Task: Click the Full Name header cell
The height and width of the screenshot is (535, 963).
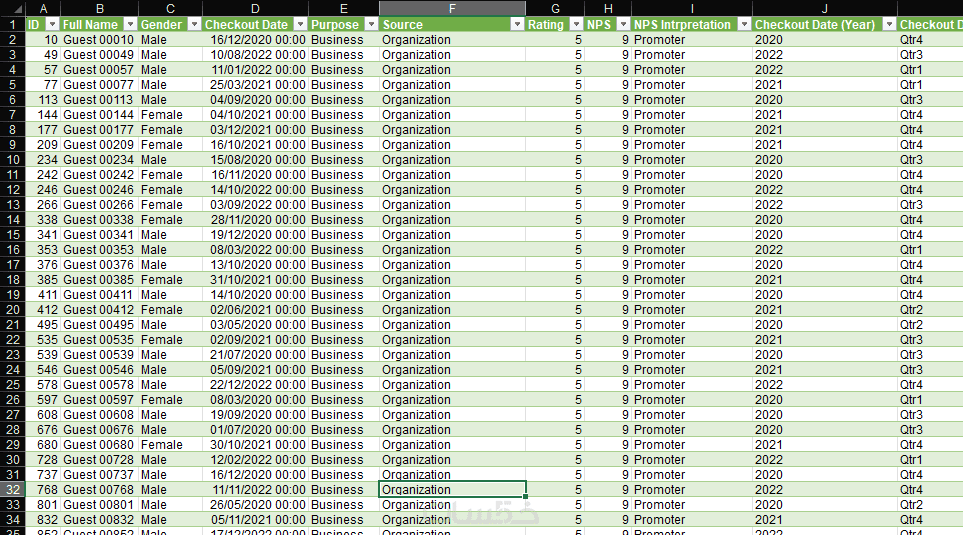Action: (x=99, y=25)
